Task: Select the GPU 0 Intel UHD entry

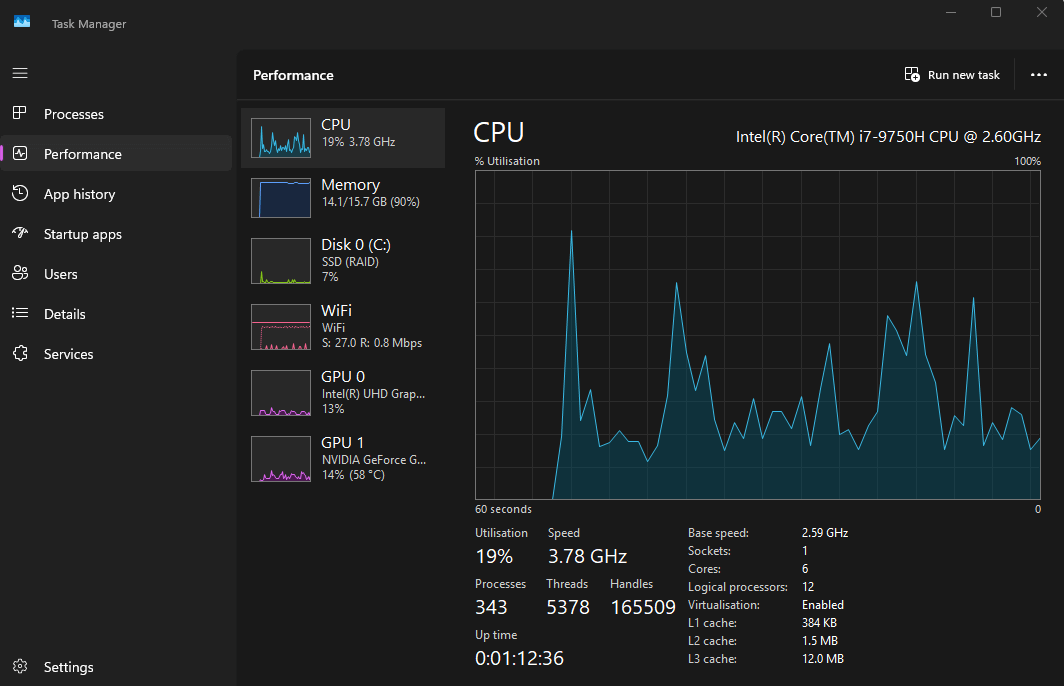Action: (345, 392)
